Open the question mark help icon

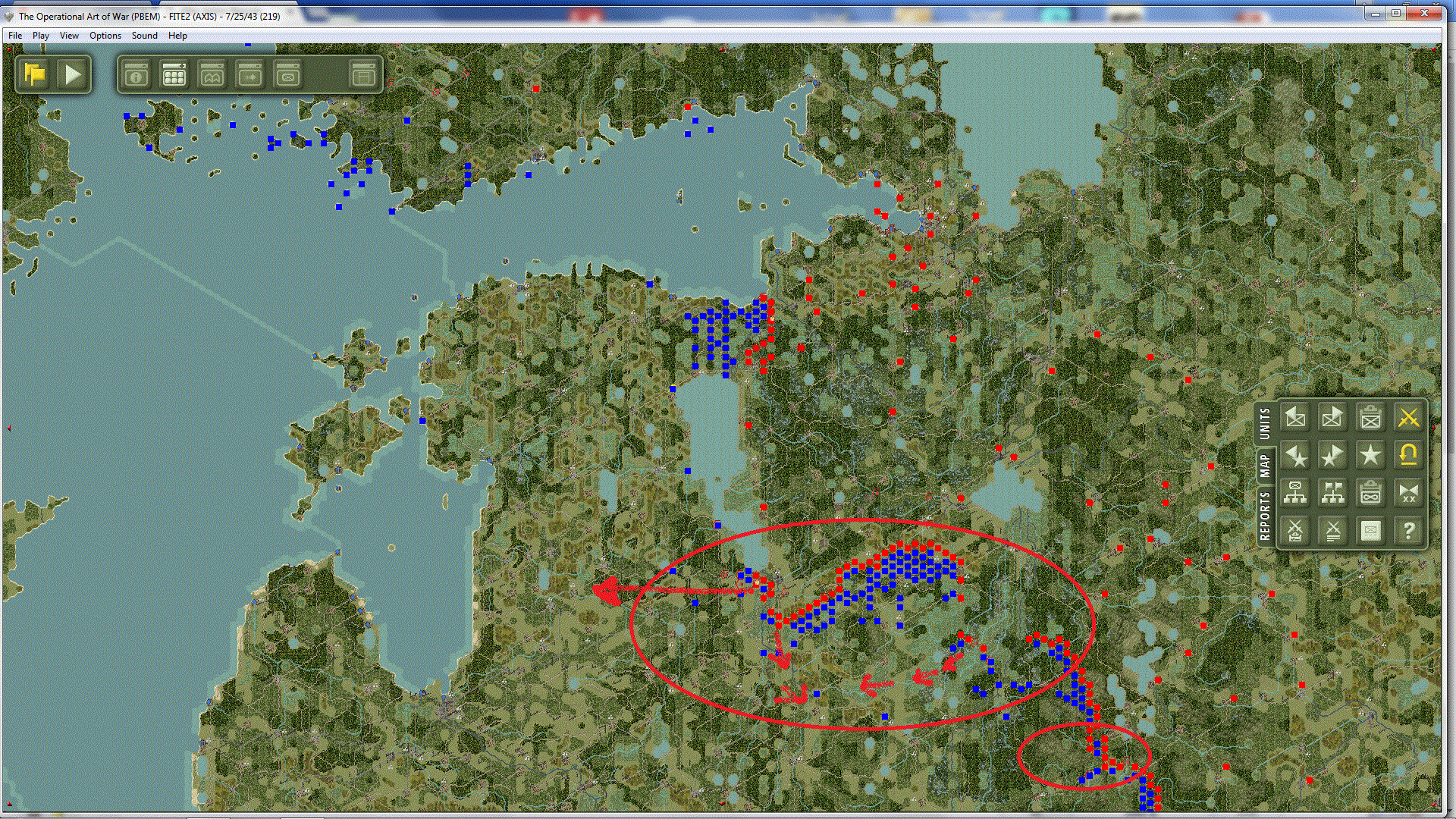pyautogui.click(x=1408, y=531)
